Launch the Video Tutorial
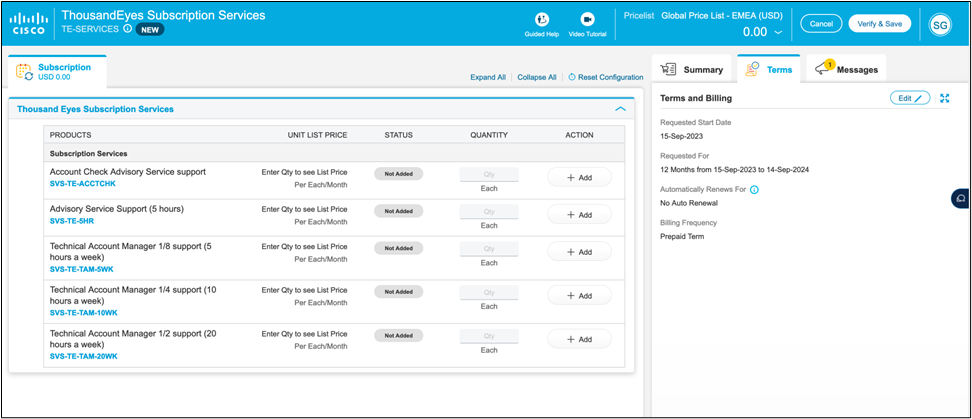 point(587,25)
